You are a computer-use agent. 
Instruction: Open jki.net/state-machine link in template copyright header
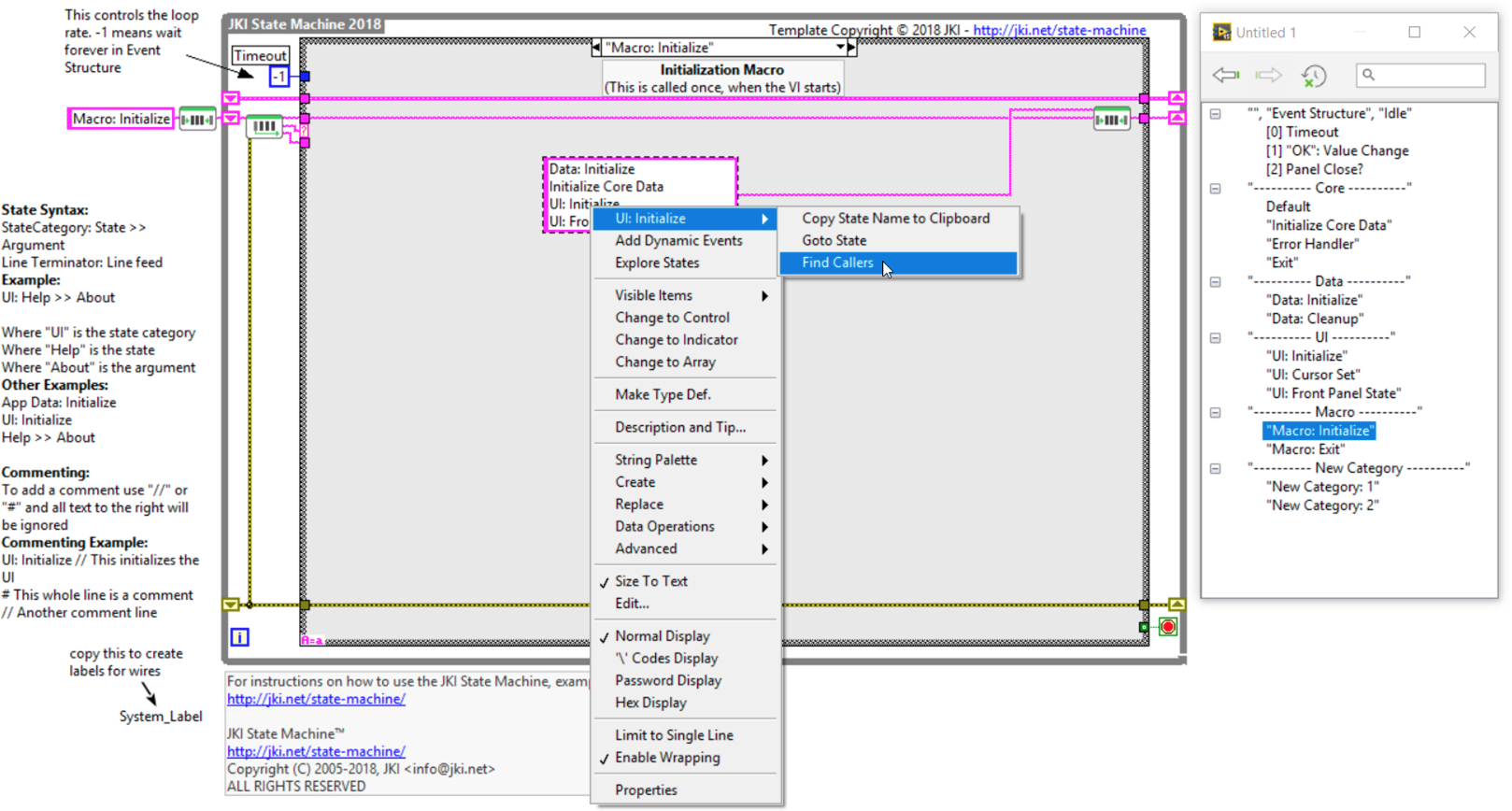pyautogui.click(x=1060, y=31)
